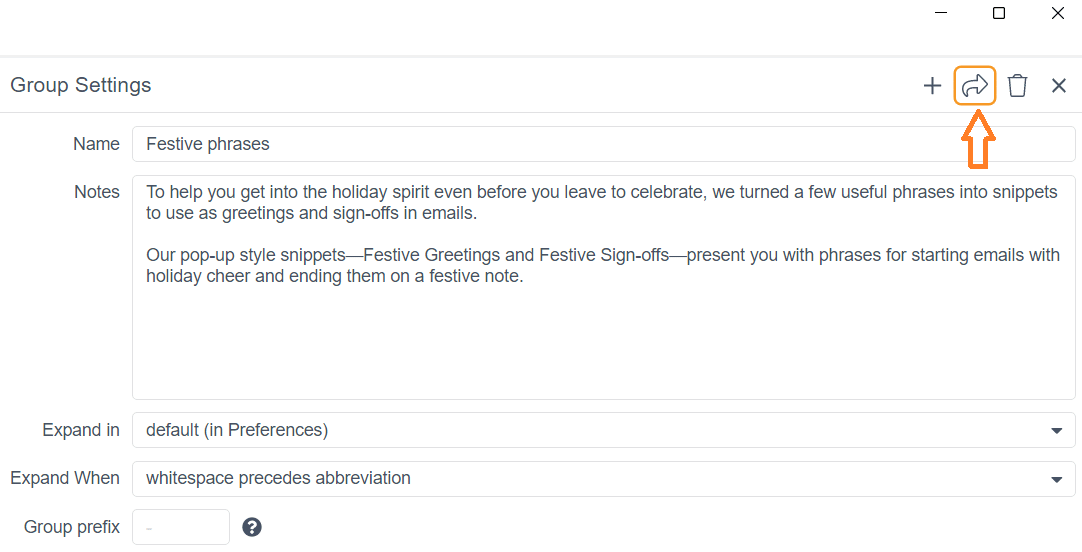Share the group using the arrow icon

(x=974, y=86)
